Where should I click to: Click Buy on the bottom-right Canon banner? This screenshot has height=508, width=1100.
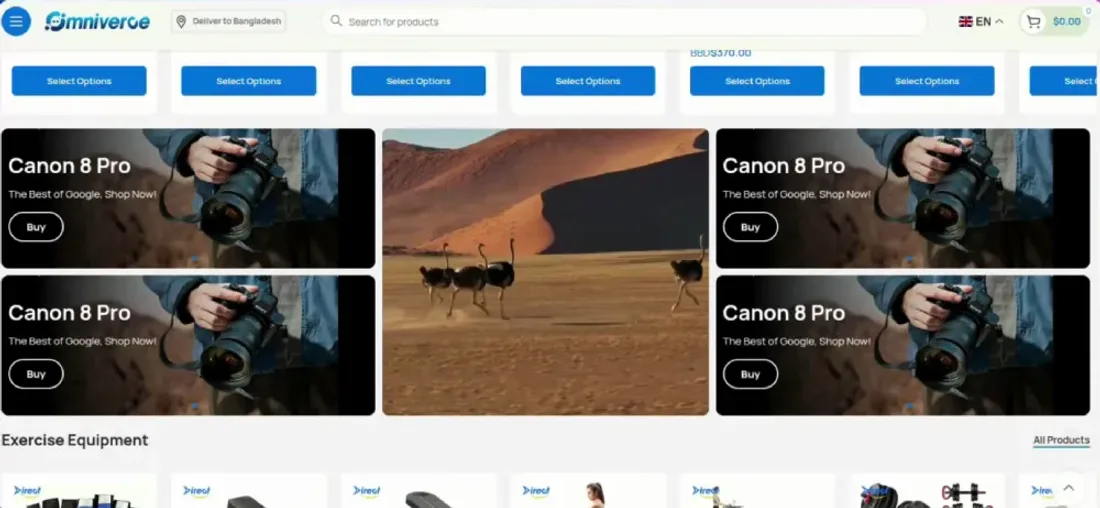[750, 374]
